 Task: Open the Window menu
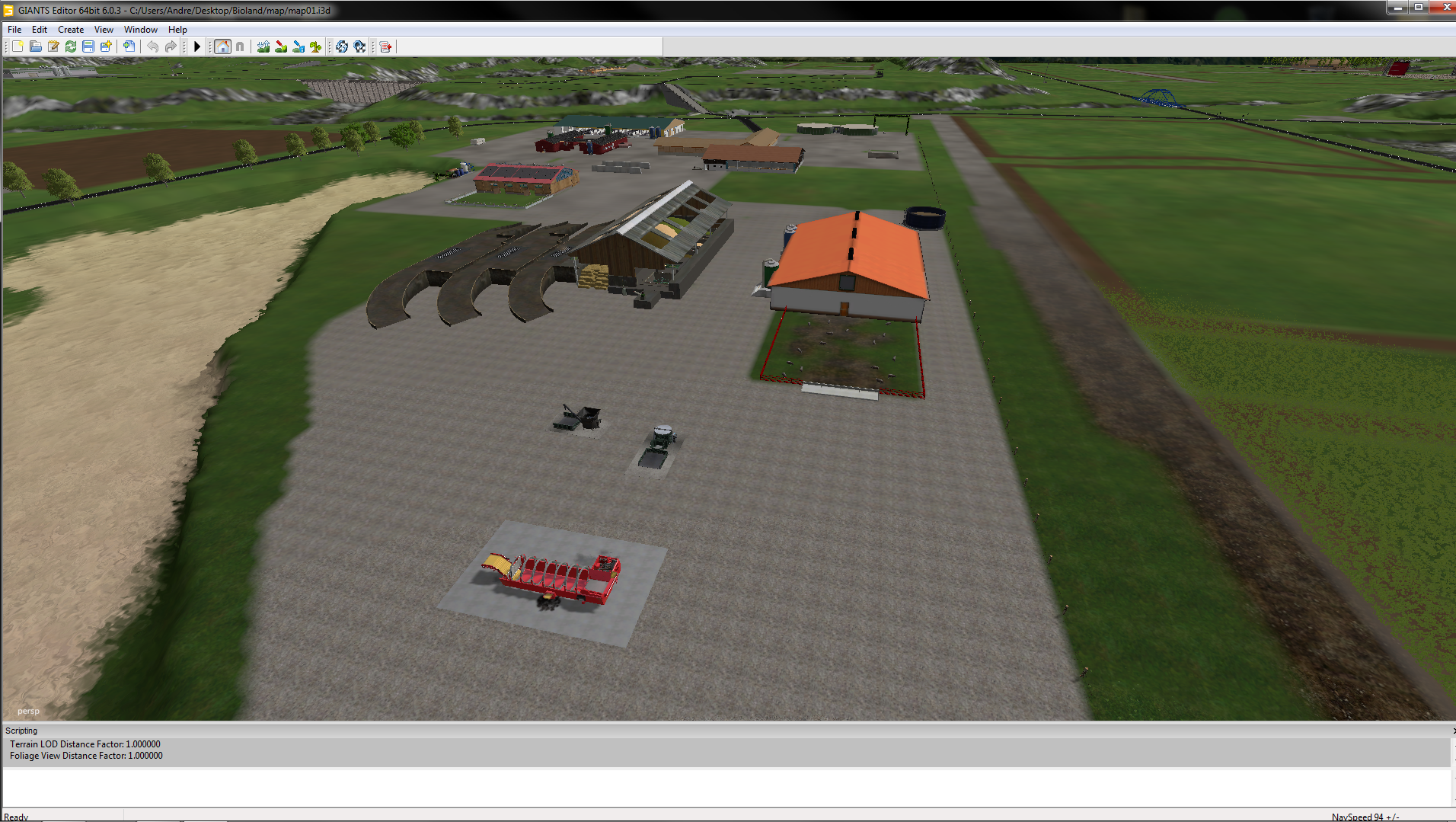click(x=141, y=30)
